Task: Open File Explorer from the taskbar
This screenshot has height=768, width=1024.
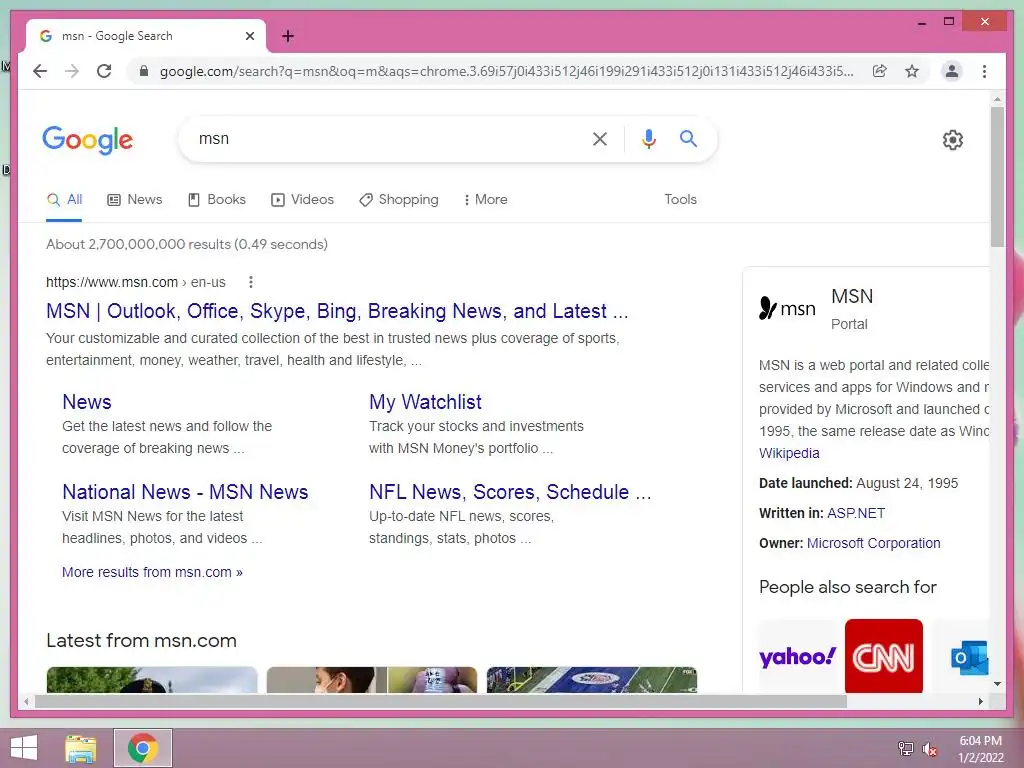Action: click(x=81, y=748)
